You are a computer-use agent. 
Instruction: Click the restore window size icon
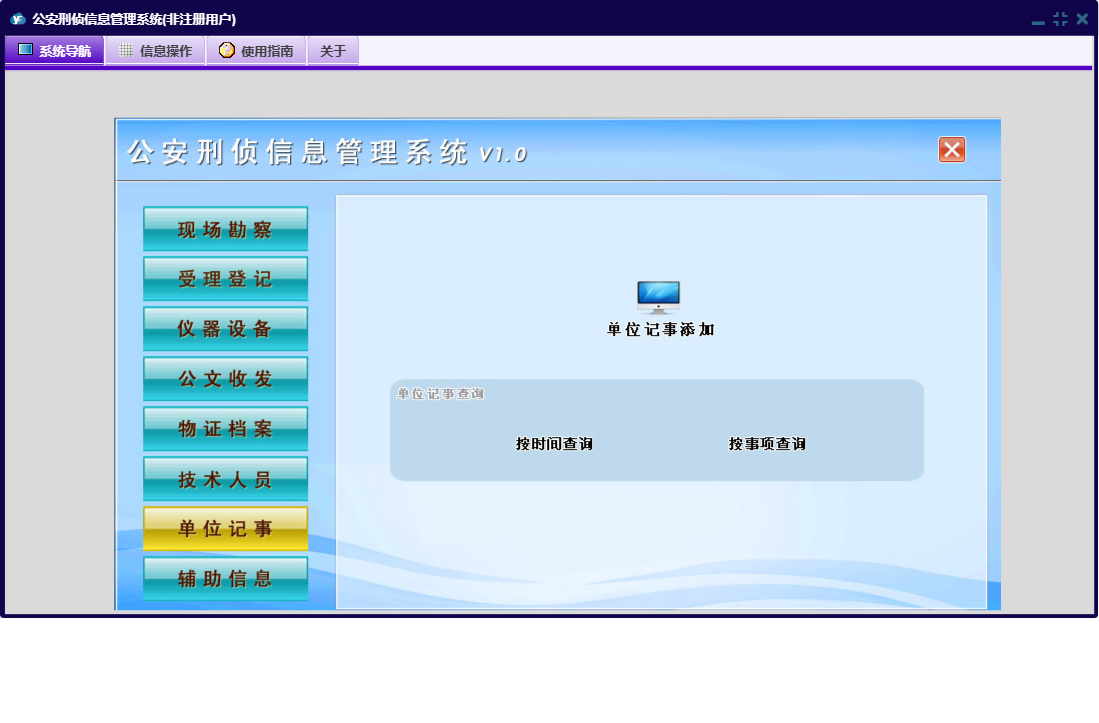[x=1060, y=19]
